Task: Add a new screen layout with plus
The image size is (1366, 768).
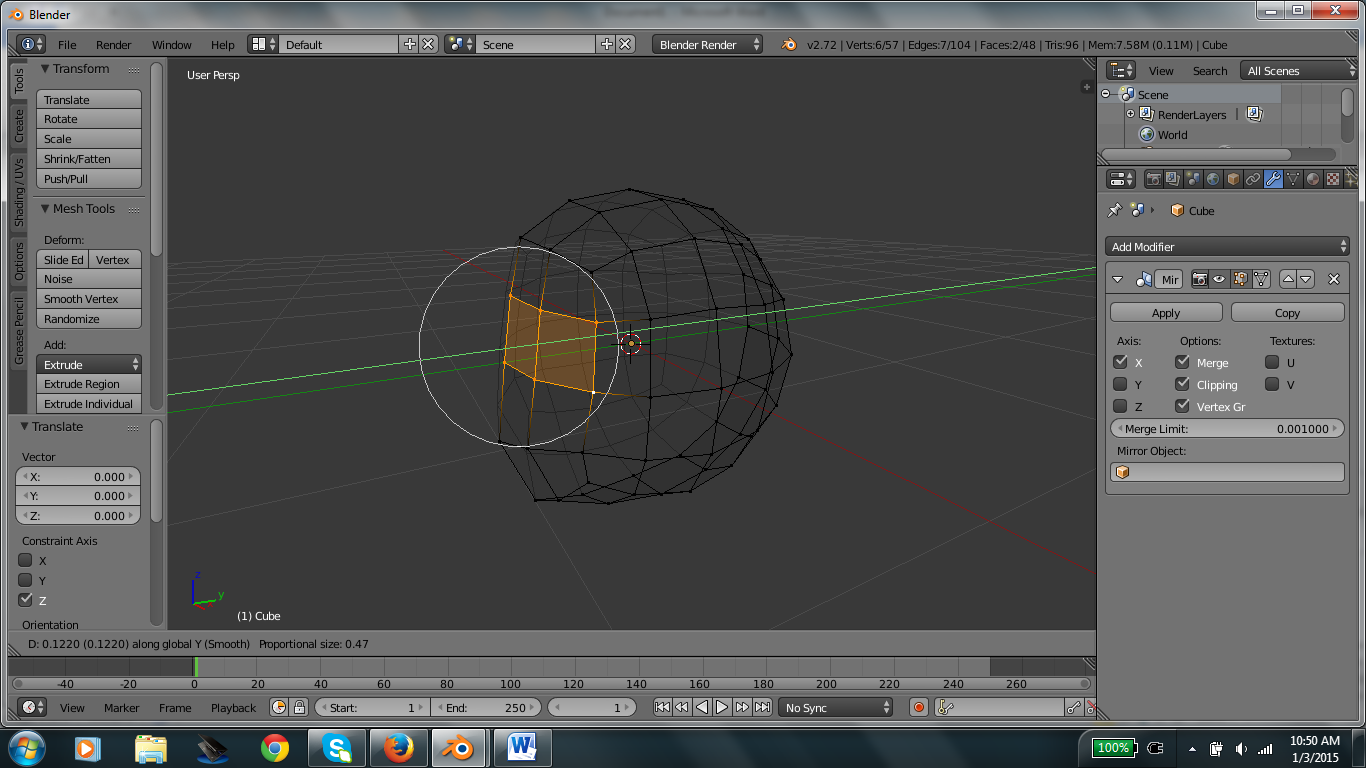Action: tap(410, 44)
